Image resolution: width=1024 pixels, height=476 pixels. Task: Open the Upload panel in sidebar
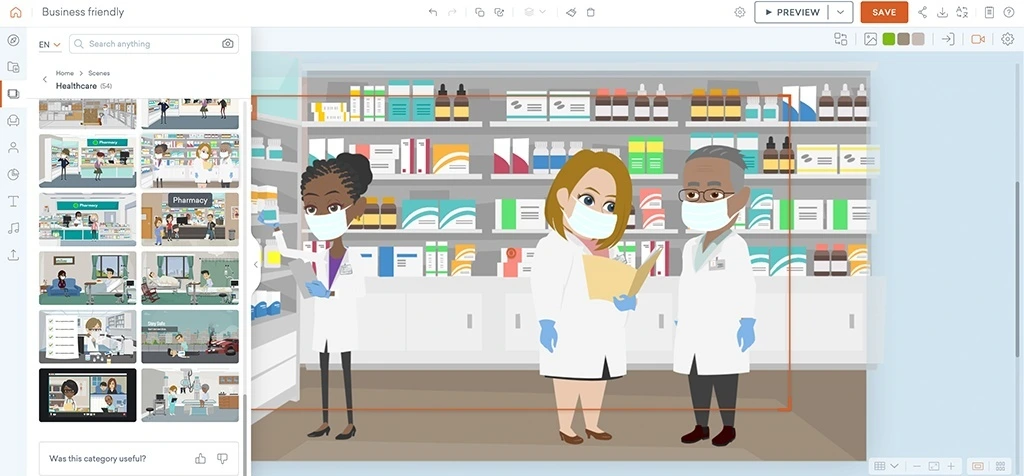[13, 255]
